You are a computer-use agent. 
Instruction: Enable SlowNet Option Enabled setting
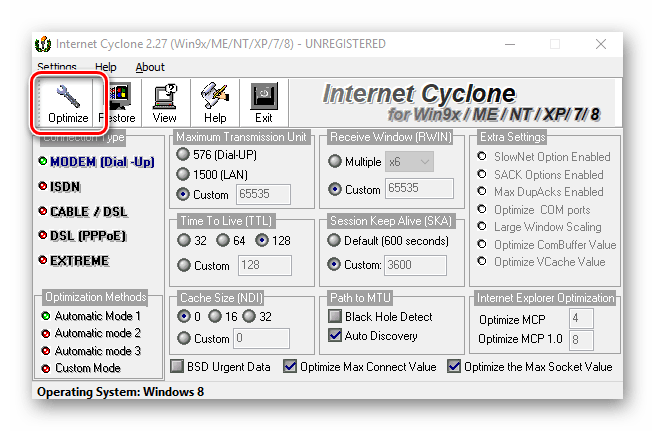click(482, 156)
